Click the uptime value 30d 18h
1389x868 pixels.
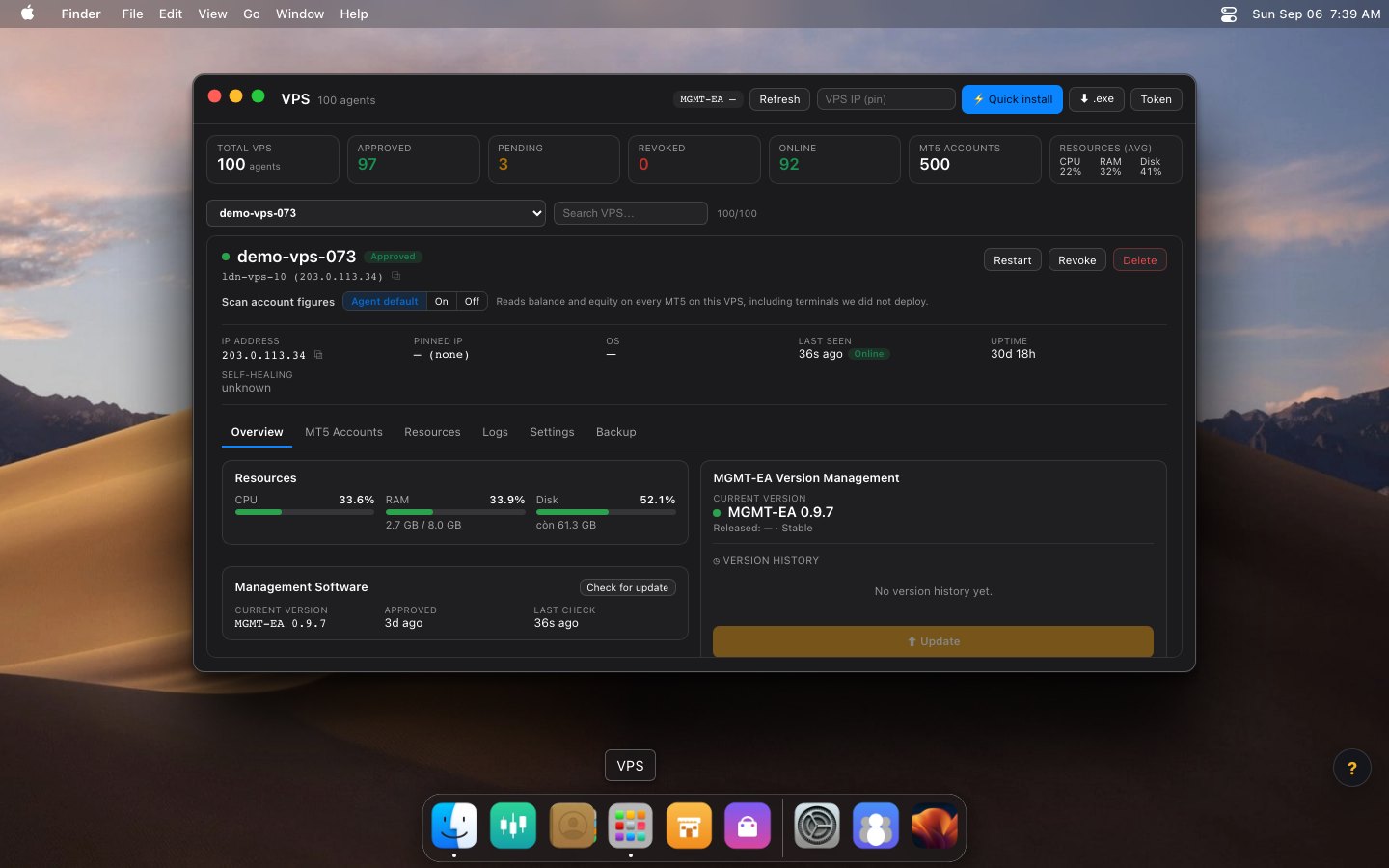pos(1013,354)
